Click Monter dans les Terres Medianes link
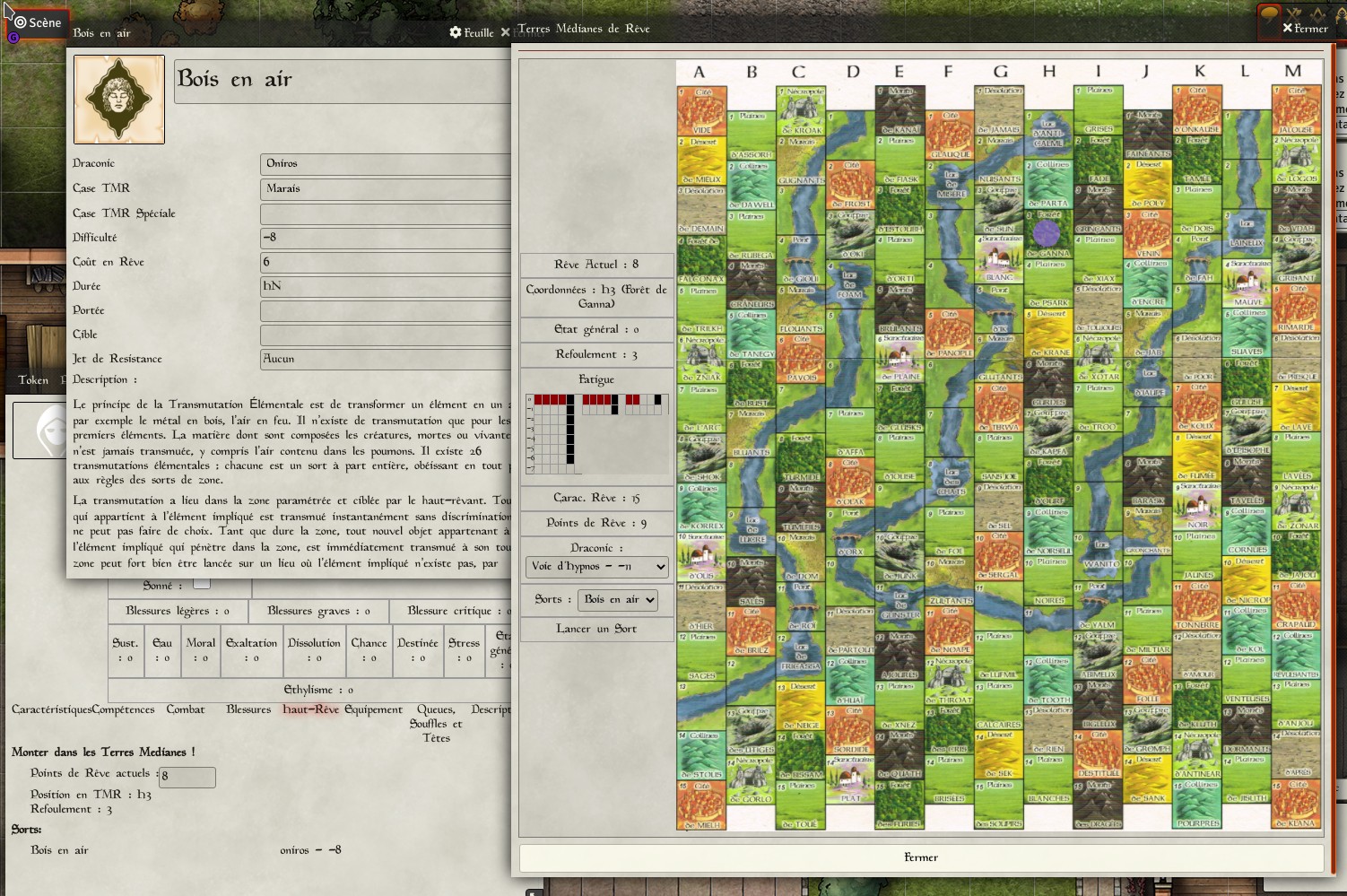This screenshot has height=896, width=1347. [103, 752]
